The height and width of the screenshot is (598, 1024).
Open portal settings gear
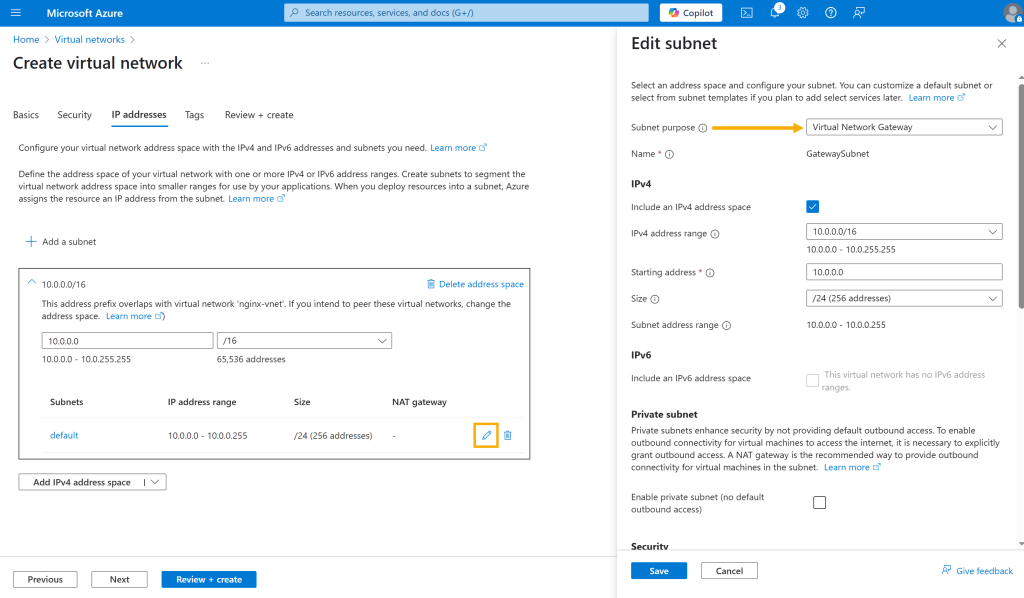pos(803,12)
